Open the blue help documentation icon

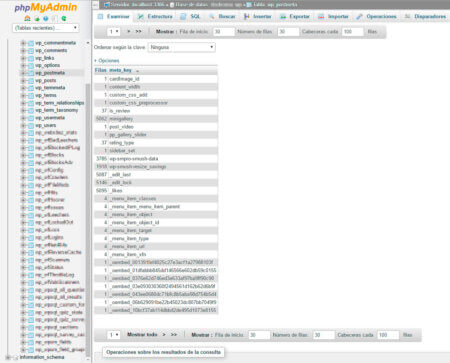(x=46, y=19)
